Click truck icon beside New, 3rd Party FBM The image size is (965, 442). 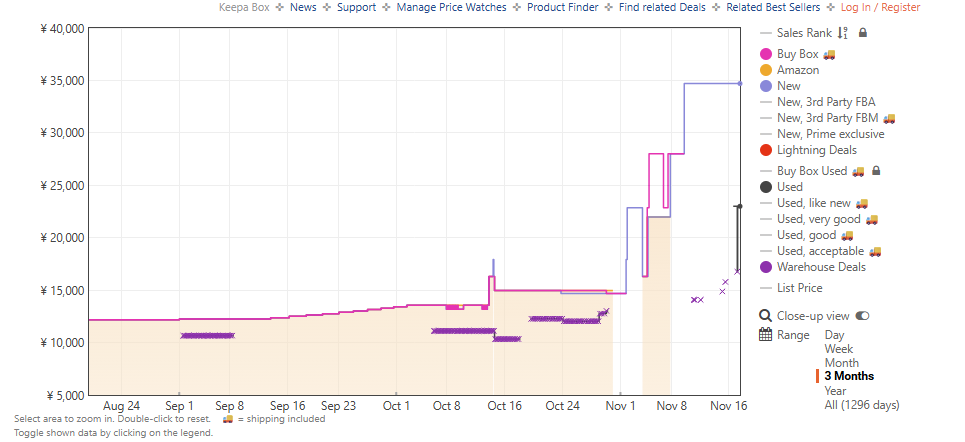(889, 118)
